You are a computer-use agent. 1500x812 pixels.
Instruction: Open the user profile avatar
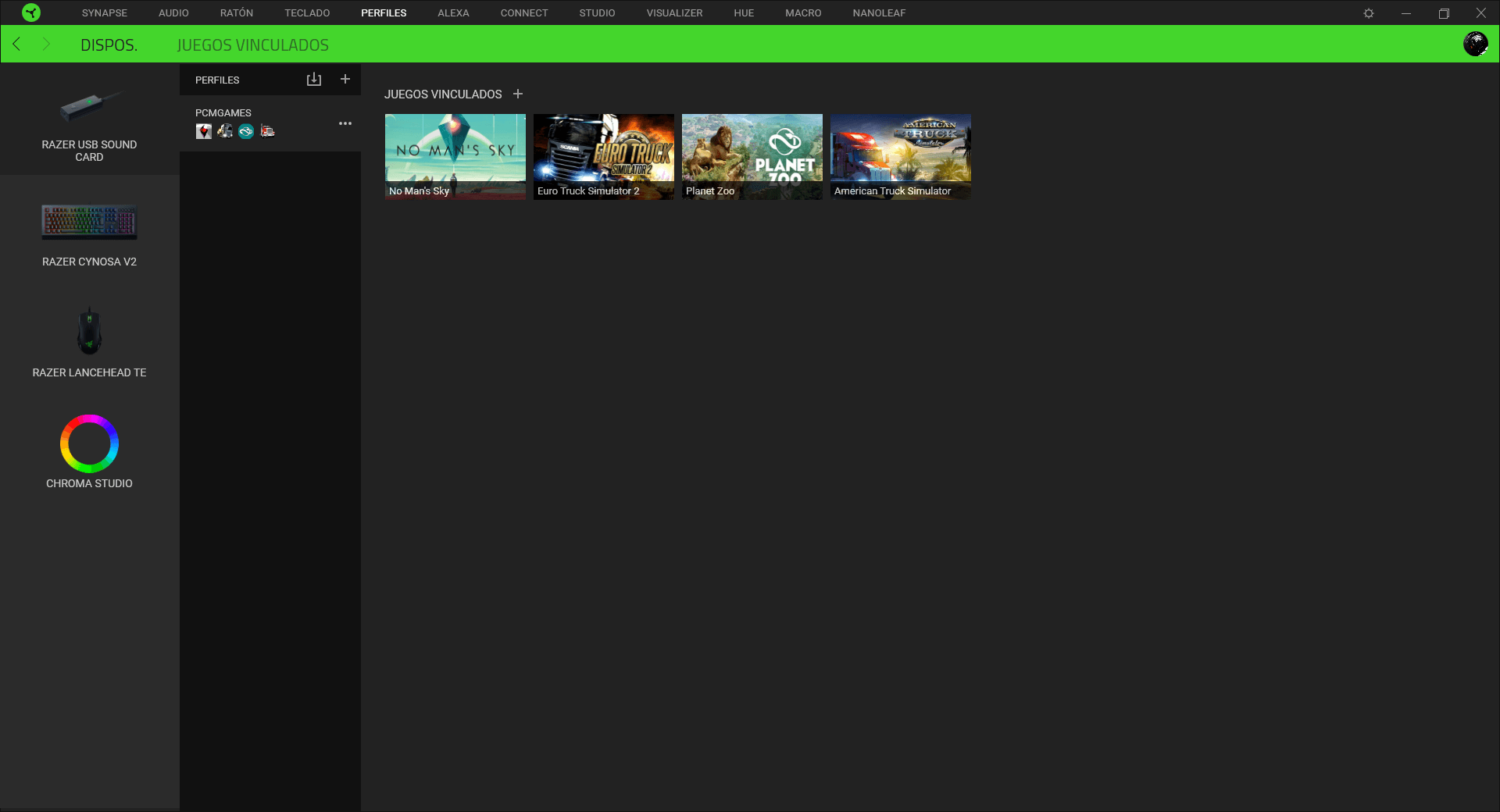coord(1475,44)
